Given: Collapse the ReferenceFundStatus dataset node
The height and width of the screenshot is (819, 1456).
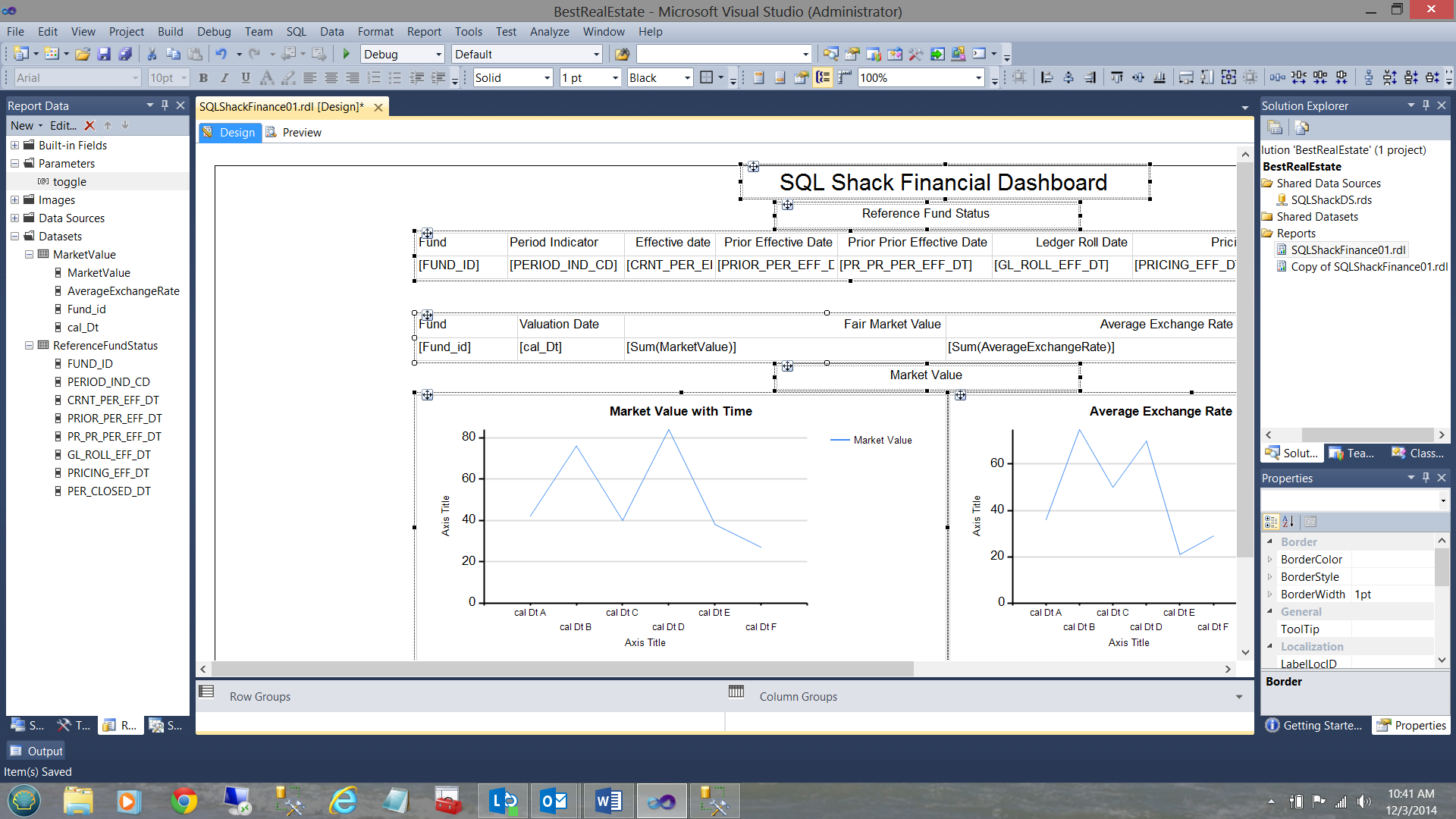Looking at the screenshot, I should click(29, 345).
